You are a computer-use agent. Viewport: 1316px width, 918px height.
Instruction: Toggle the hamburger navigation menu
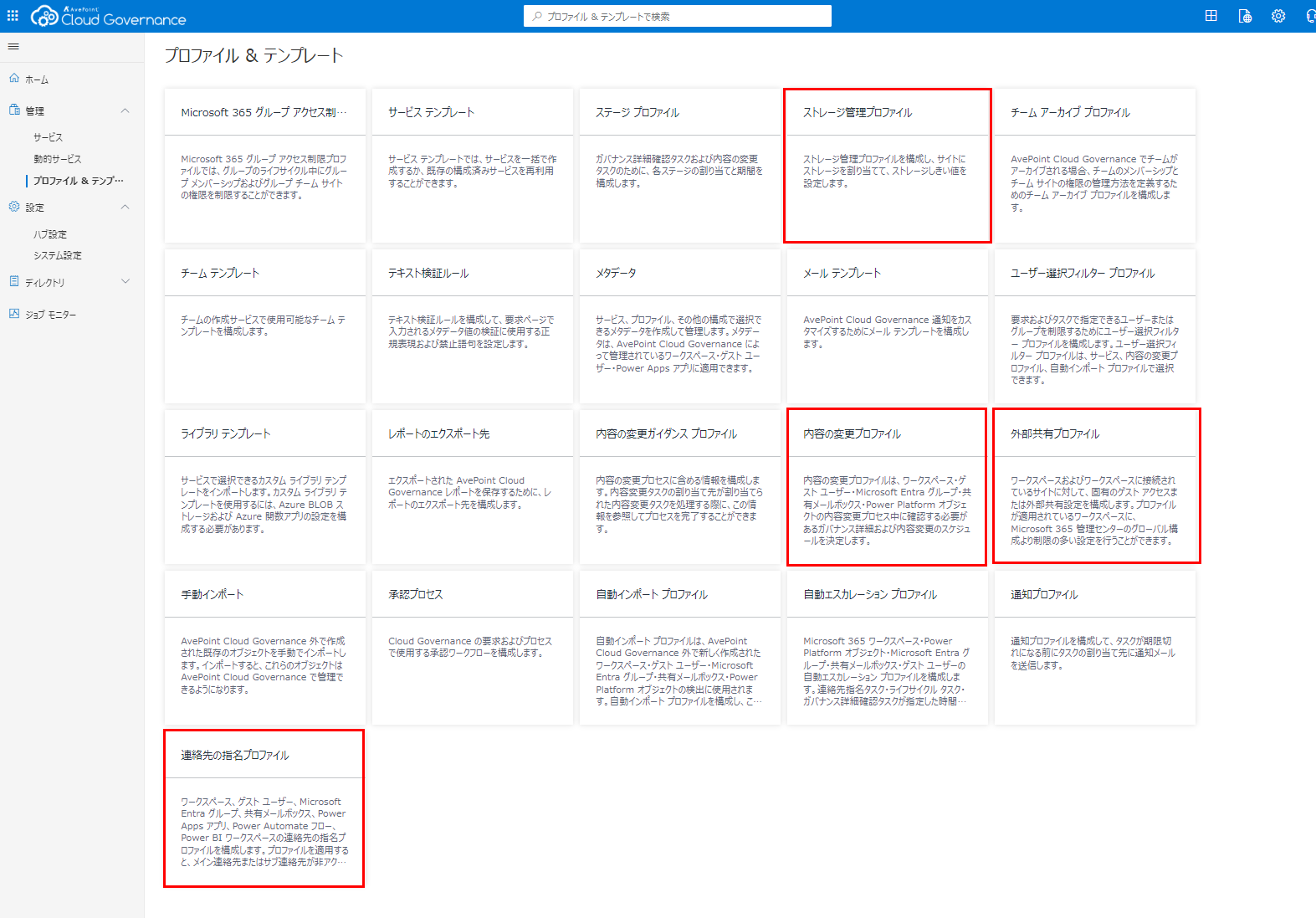coord(13,47)
